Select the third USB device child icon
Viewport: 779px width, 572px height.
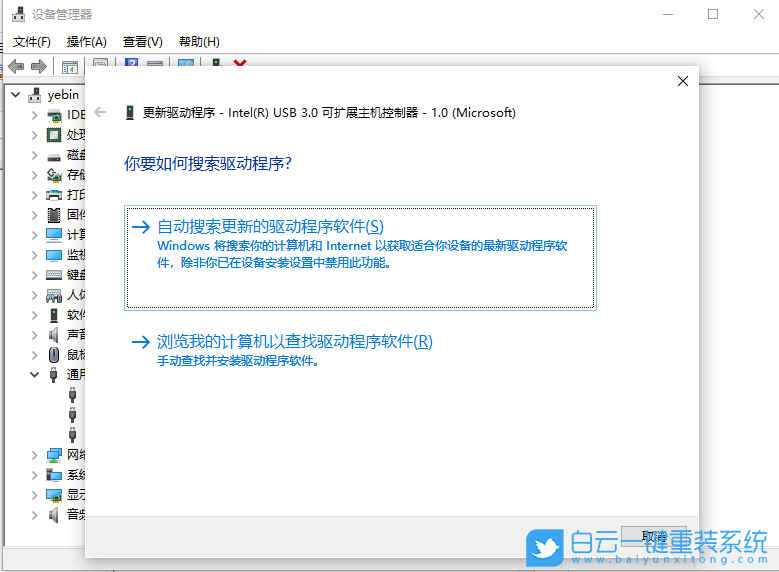(x=73, y=434)
